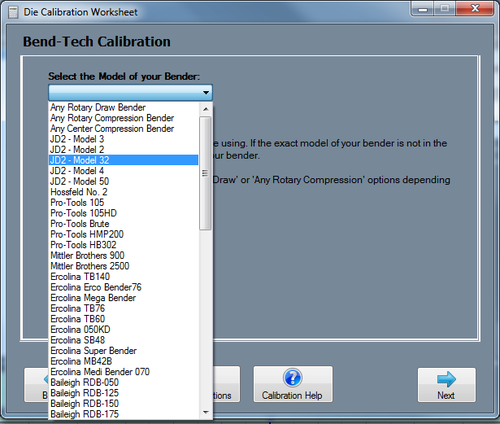Open Calibration Help button
The height and width of the screenshot is (424, 500).
tap(293, 384)
